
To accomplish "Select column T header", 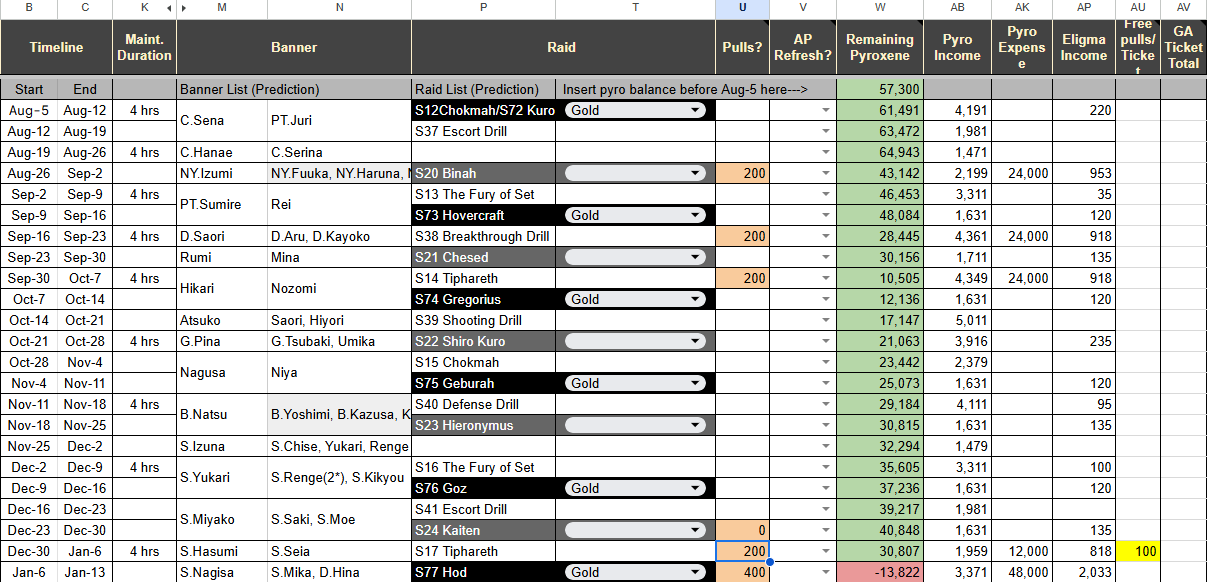I will 636,9.
